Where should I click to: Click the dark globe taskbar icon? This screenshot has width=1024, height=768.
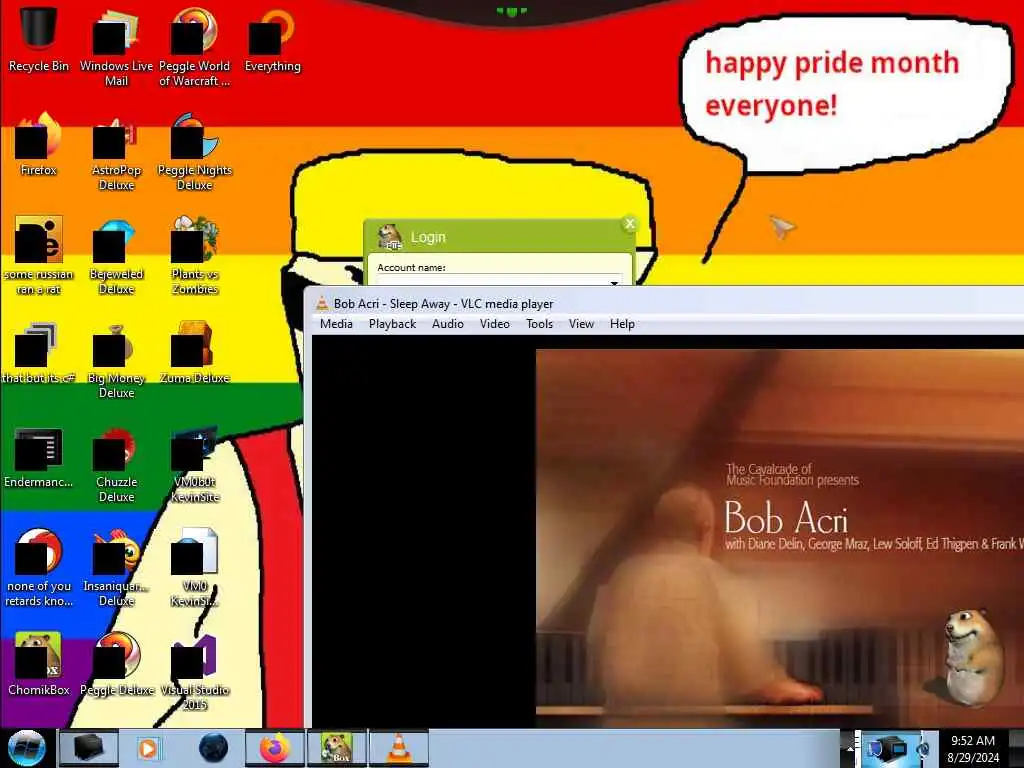(213, 748)
